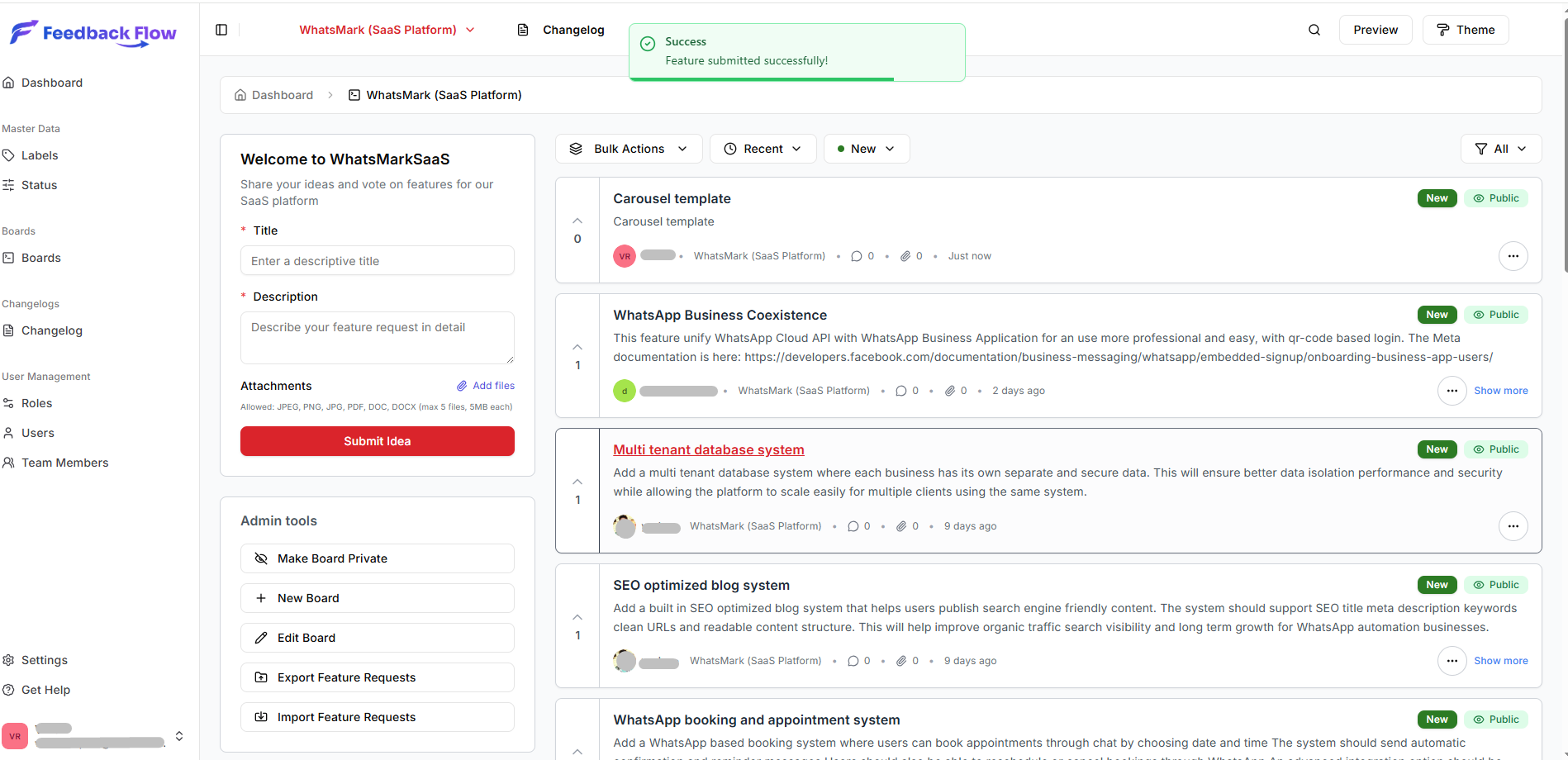Image resolution: width=1568 pixels, height=760 pixels.
Task: Open Labels in the sidebar
Action: pos(40,155)
